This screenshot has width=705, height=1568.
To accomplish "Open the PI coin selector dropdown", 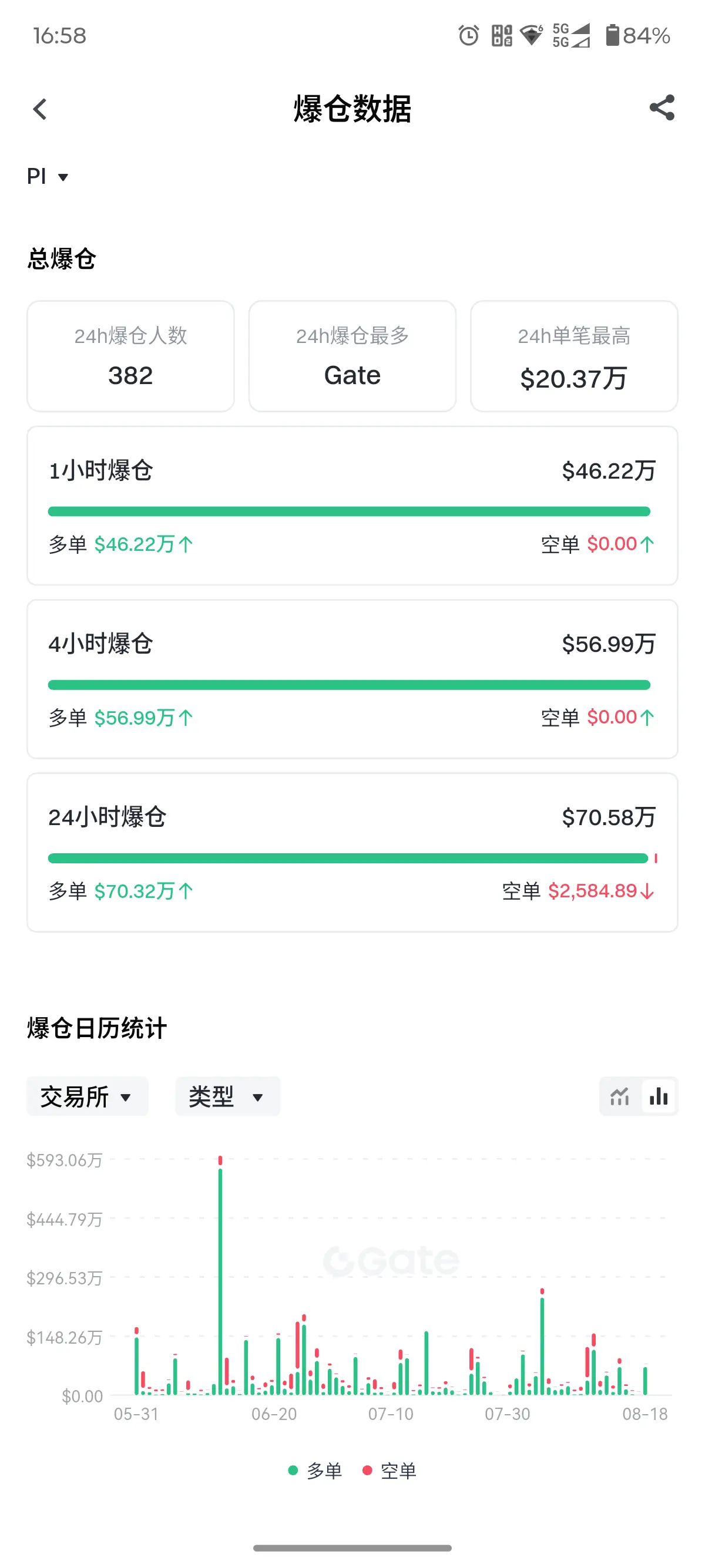I will coord(48,177).
